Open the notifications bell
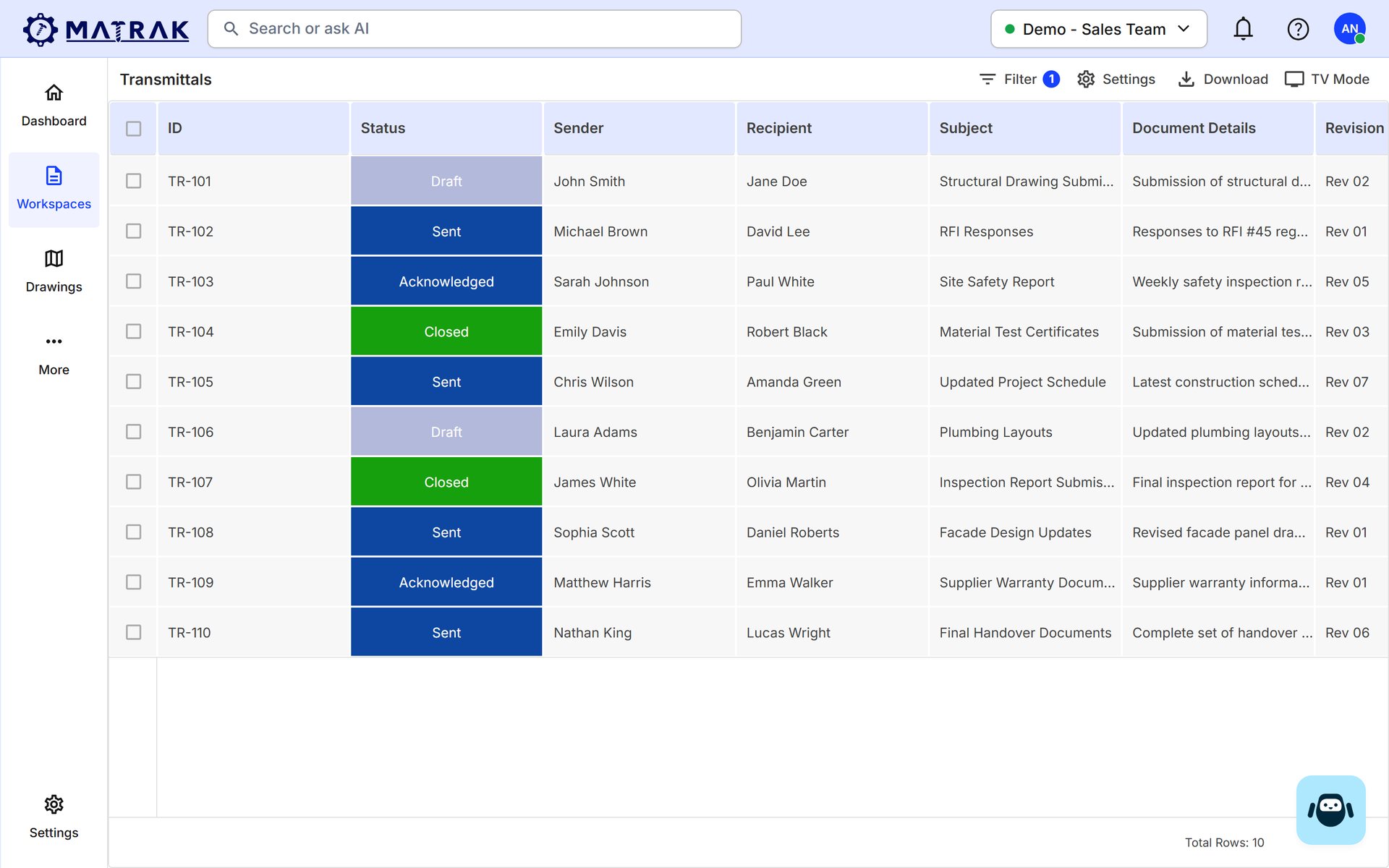Screen dimensions: 1389x868 coord(1243,29)
